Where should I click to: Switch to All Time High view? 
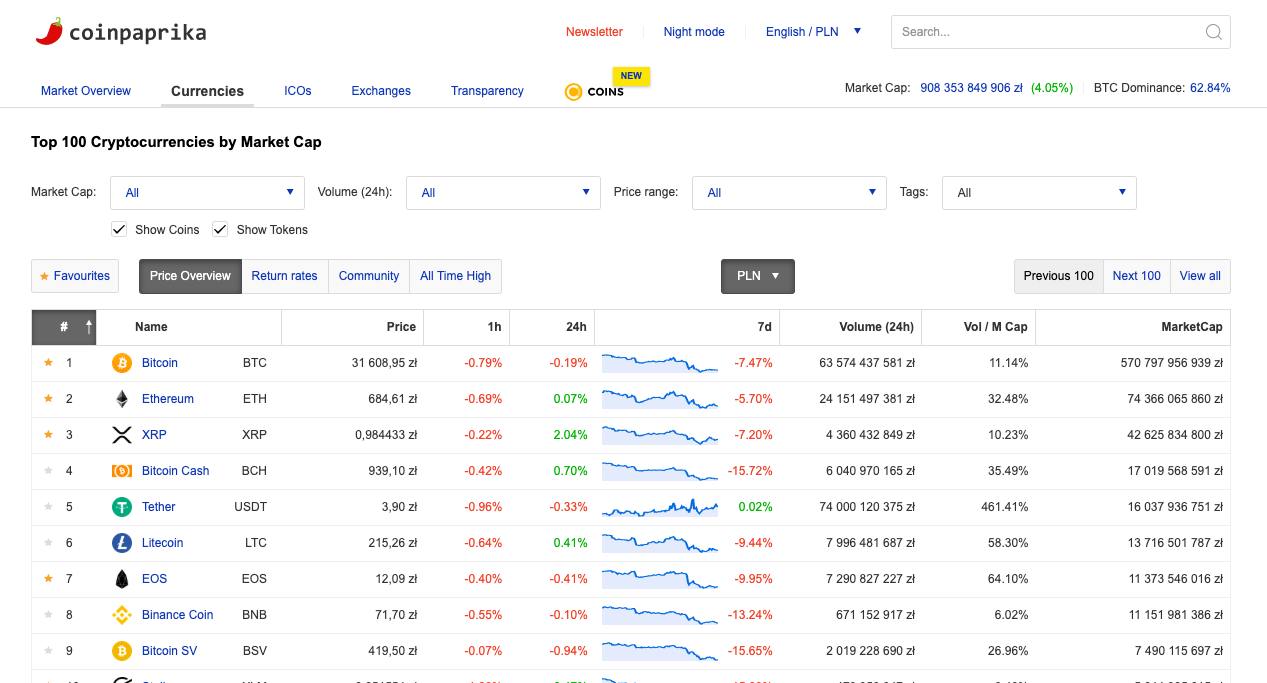click(455, 276)
